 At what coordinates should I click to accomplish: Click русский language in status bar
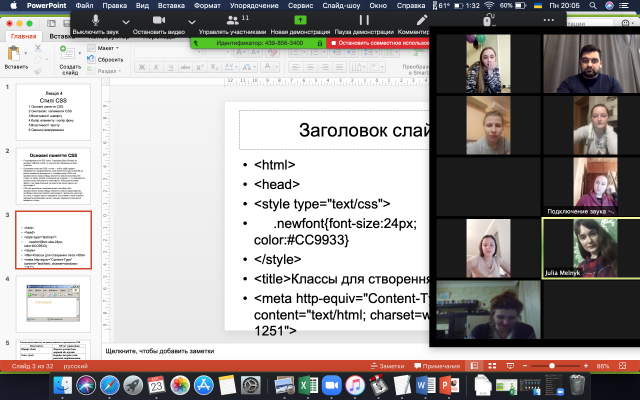click(x=76, y=366)
